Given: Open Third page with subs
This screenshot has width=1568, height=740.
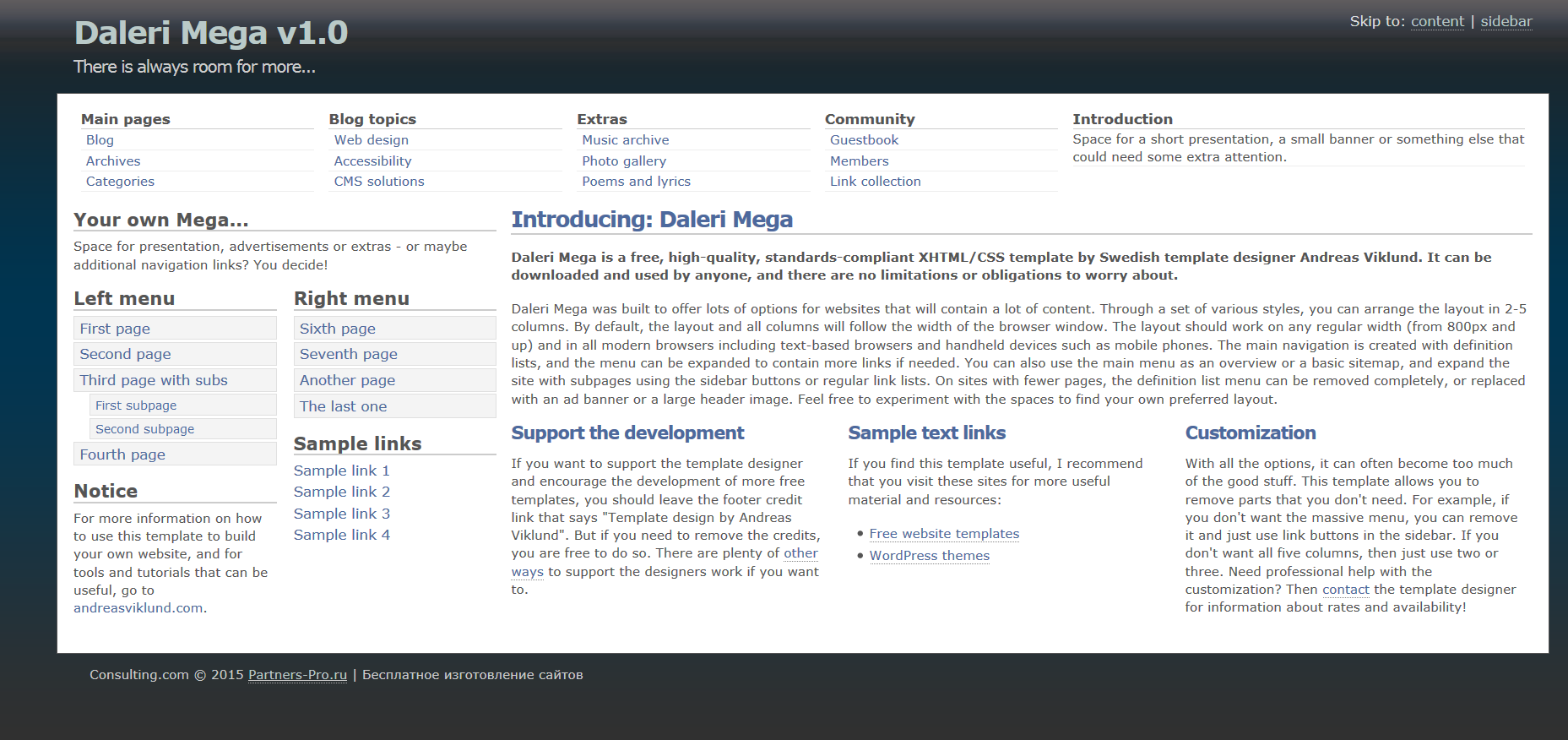Looking at the screenshot, I should pyautogui.click(x=154, y=380).
